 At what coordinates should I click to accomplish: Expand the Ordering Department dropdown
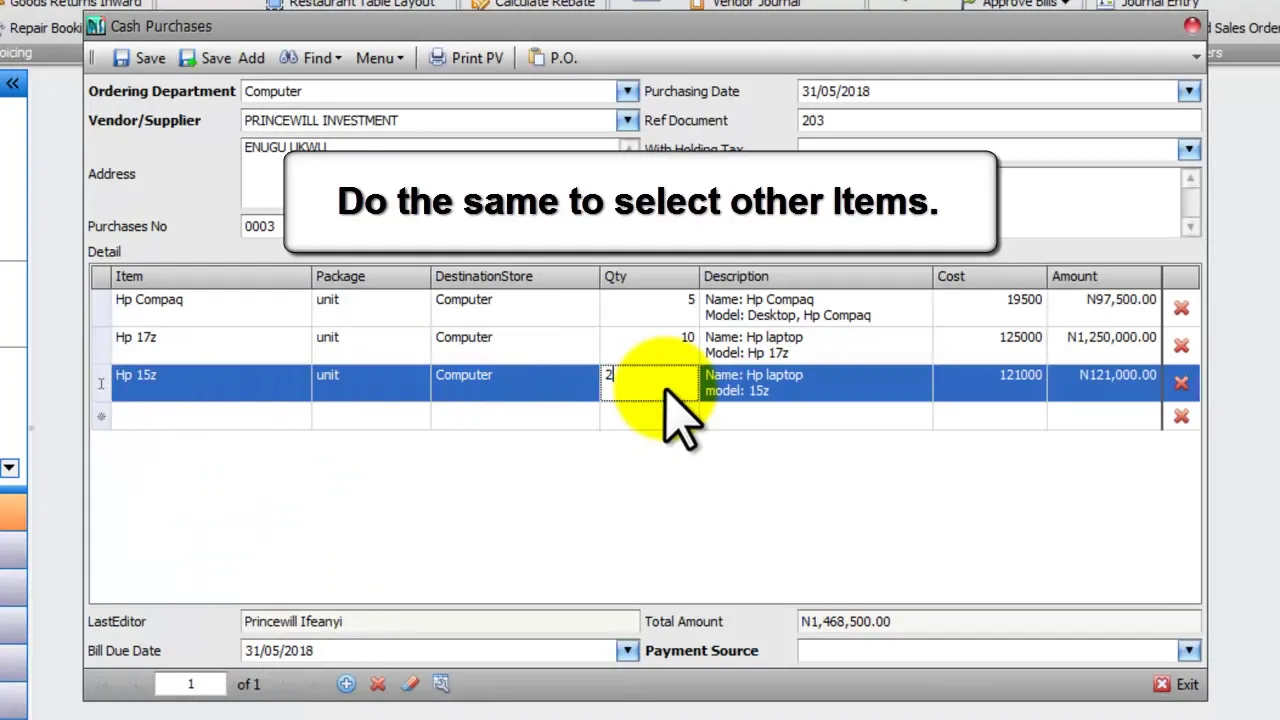[x=627, y=91]
